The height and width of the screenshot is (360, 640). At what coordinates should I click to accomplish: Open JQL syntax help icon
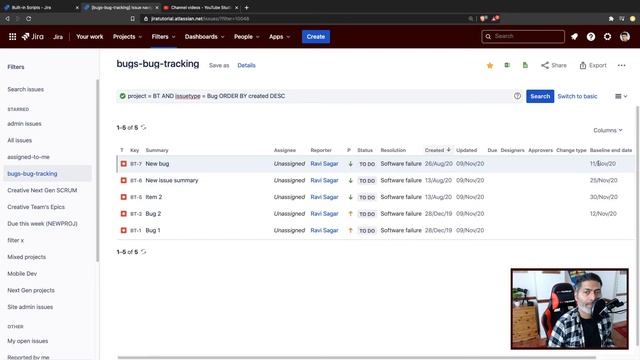click(x=517, y=96)
